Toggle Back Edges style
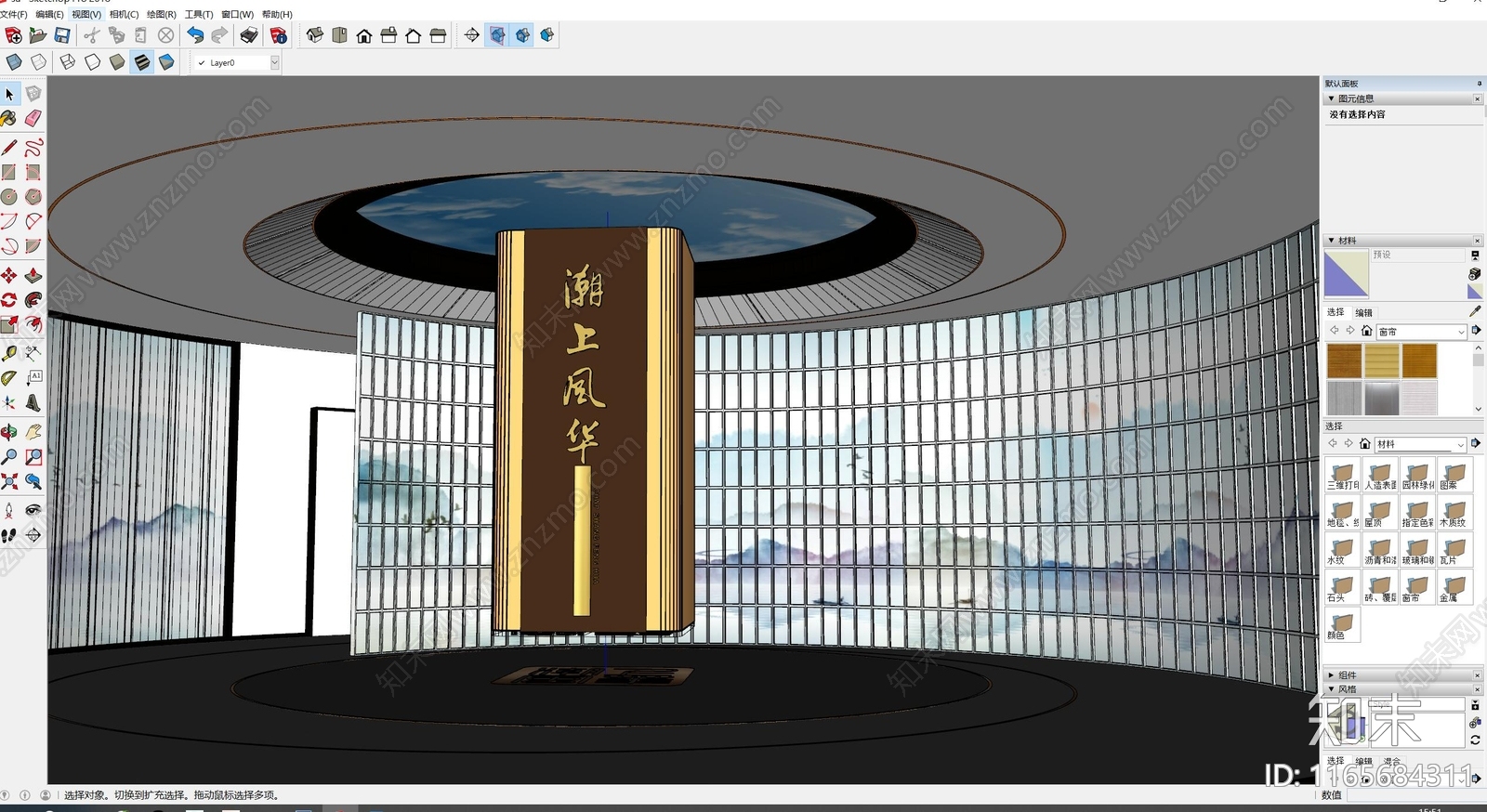Screen dimensions: 1487x812 click(x=38, y=62)
